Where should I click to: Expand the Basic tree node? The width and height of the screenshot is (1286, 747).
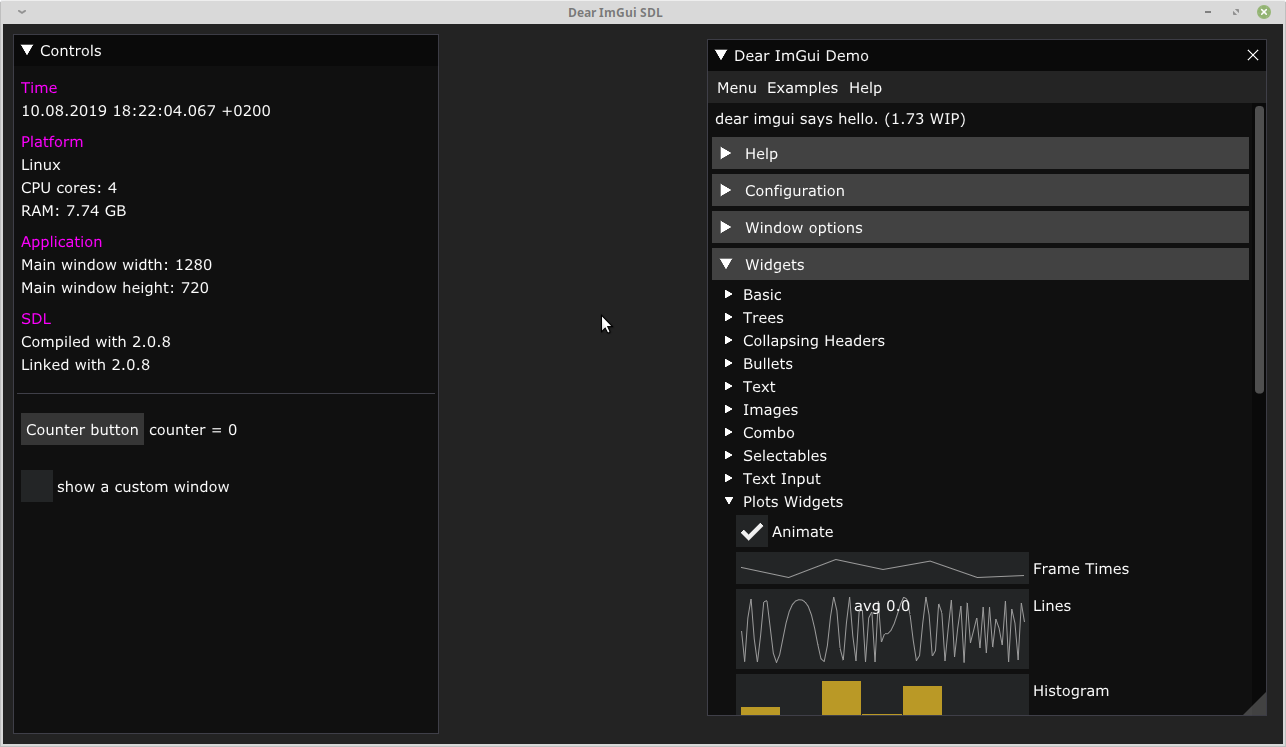729,294
